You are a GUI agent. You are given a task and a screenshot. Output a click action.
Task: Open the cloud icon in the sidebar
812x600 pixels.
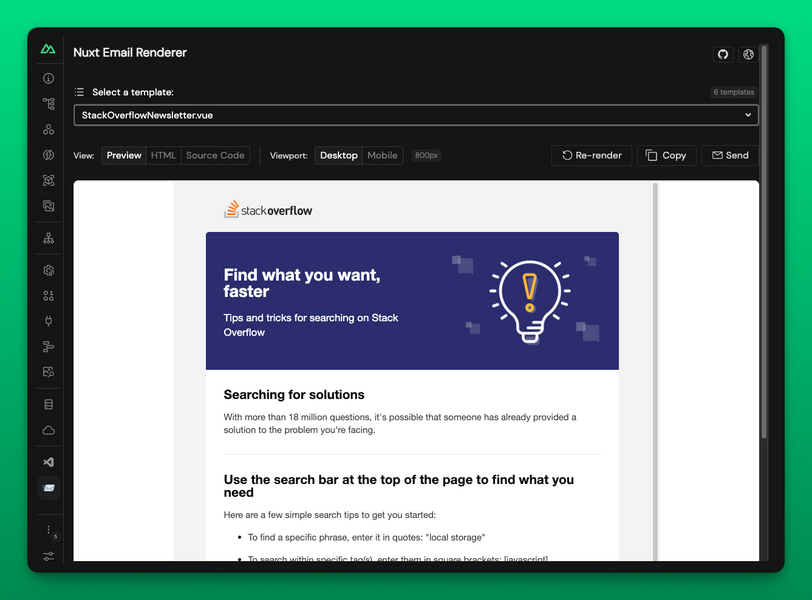click(x=48, y=430)
